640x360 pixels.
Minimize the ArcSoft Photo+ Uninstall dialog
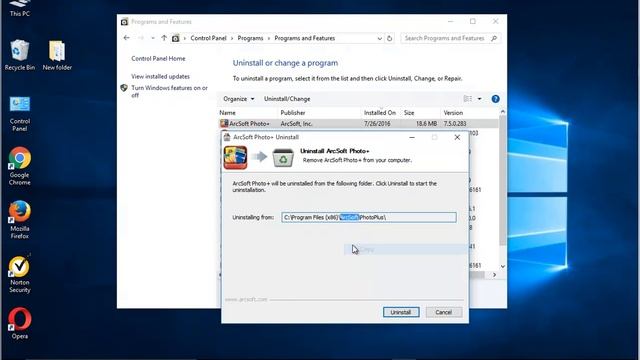[412, 138]
